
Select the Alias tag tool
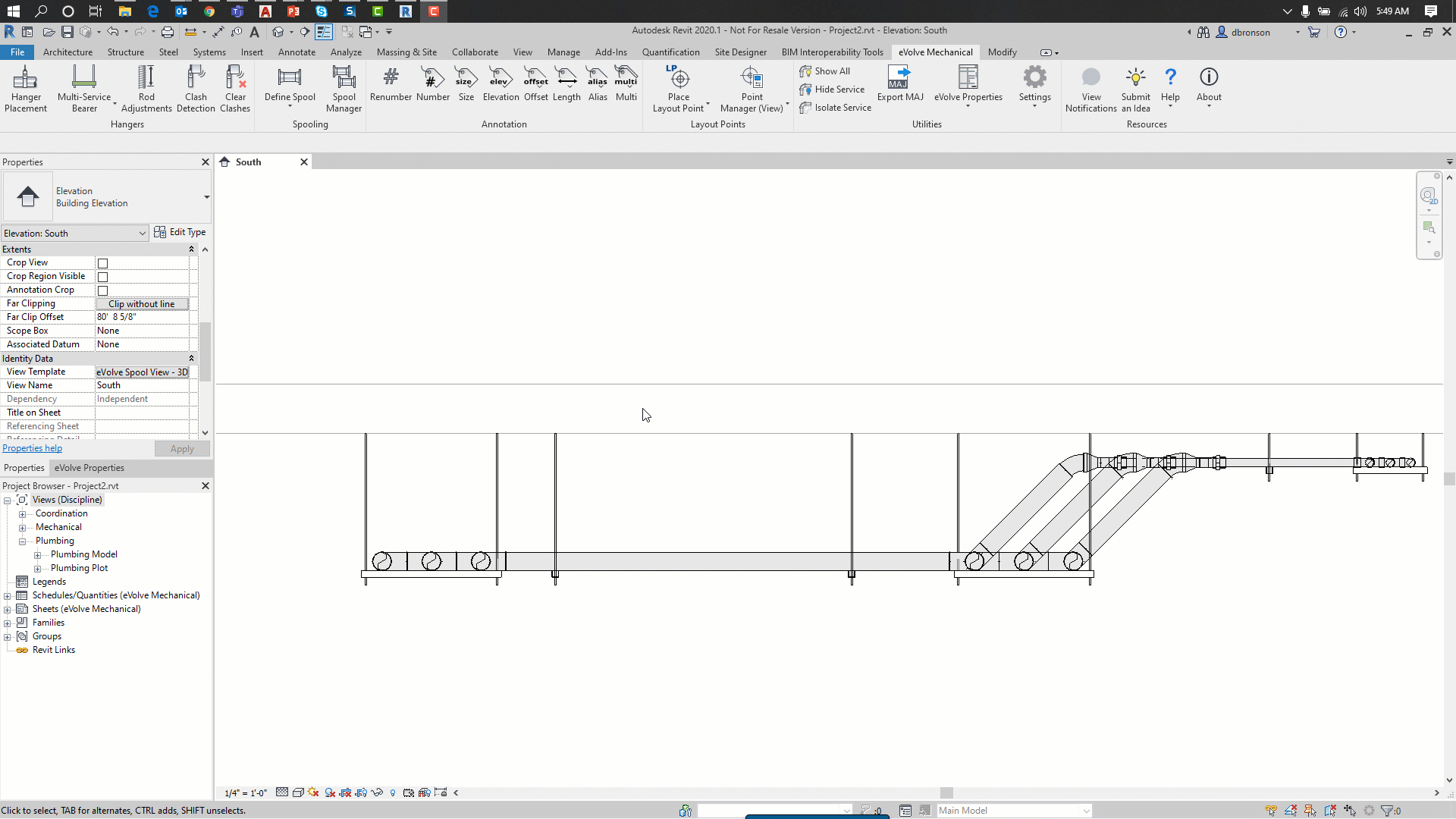(x=598, y=83)
